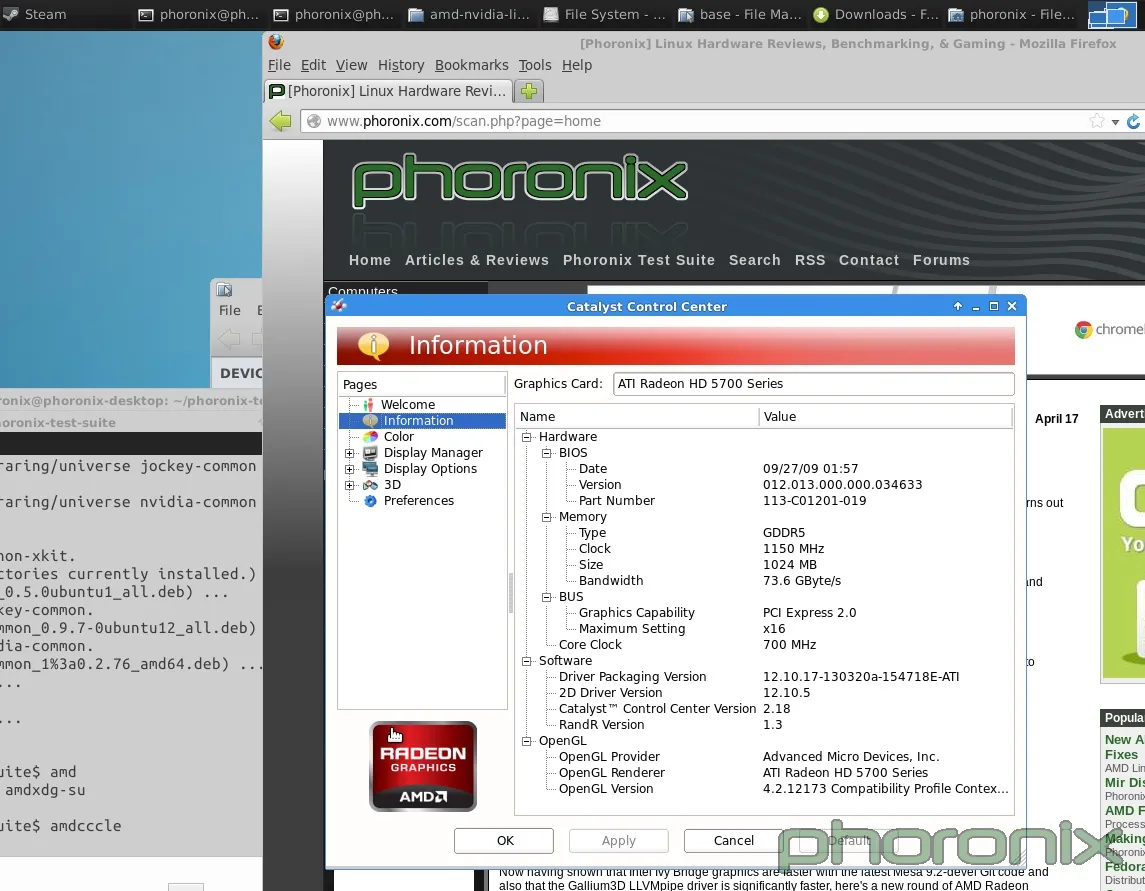The width and height of the screenshot is (1145, 891).
Task: Click the Firefox logo icon in title bar
Action: coord(276,42)
